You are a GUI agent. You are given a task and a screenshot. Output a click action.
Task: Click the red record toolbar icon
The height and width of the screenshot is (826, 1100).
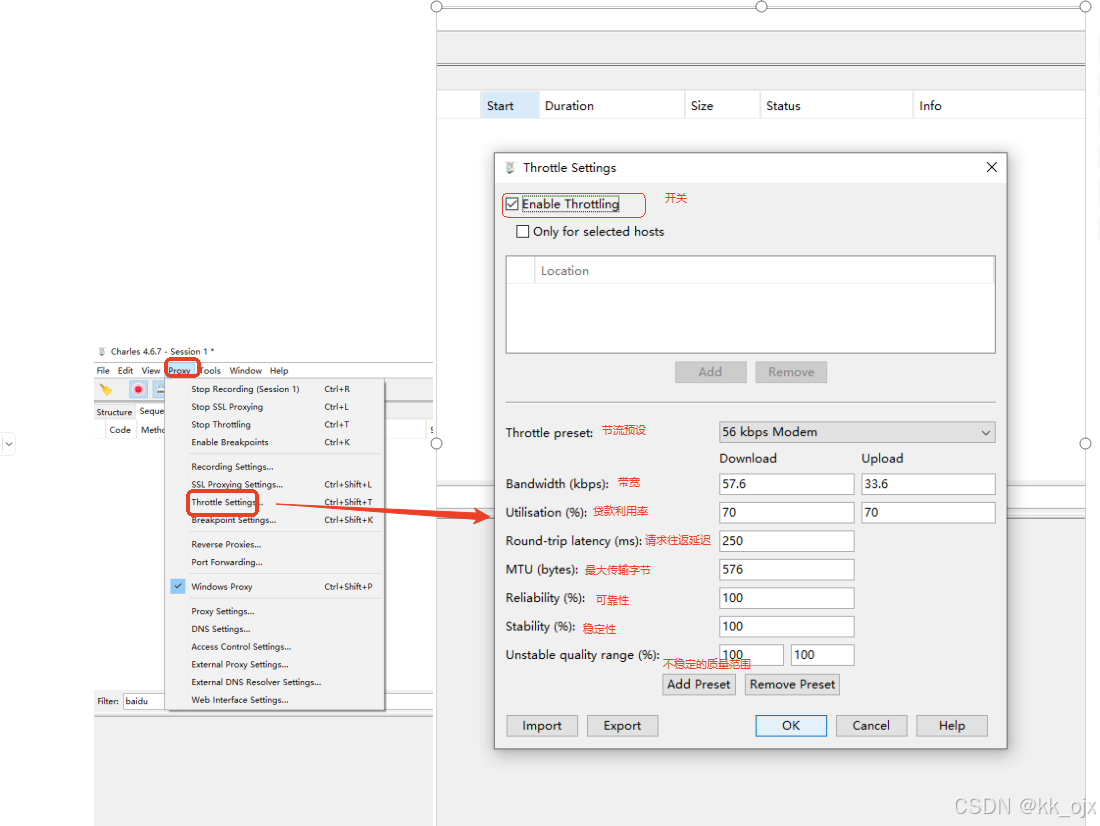coord(138,389)
